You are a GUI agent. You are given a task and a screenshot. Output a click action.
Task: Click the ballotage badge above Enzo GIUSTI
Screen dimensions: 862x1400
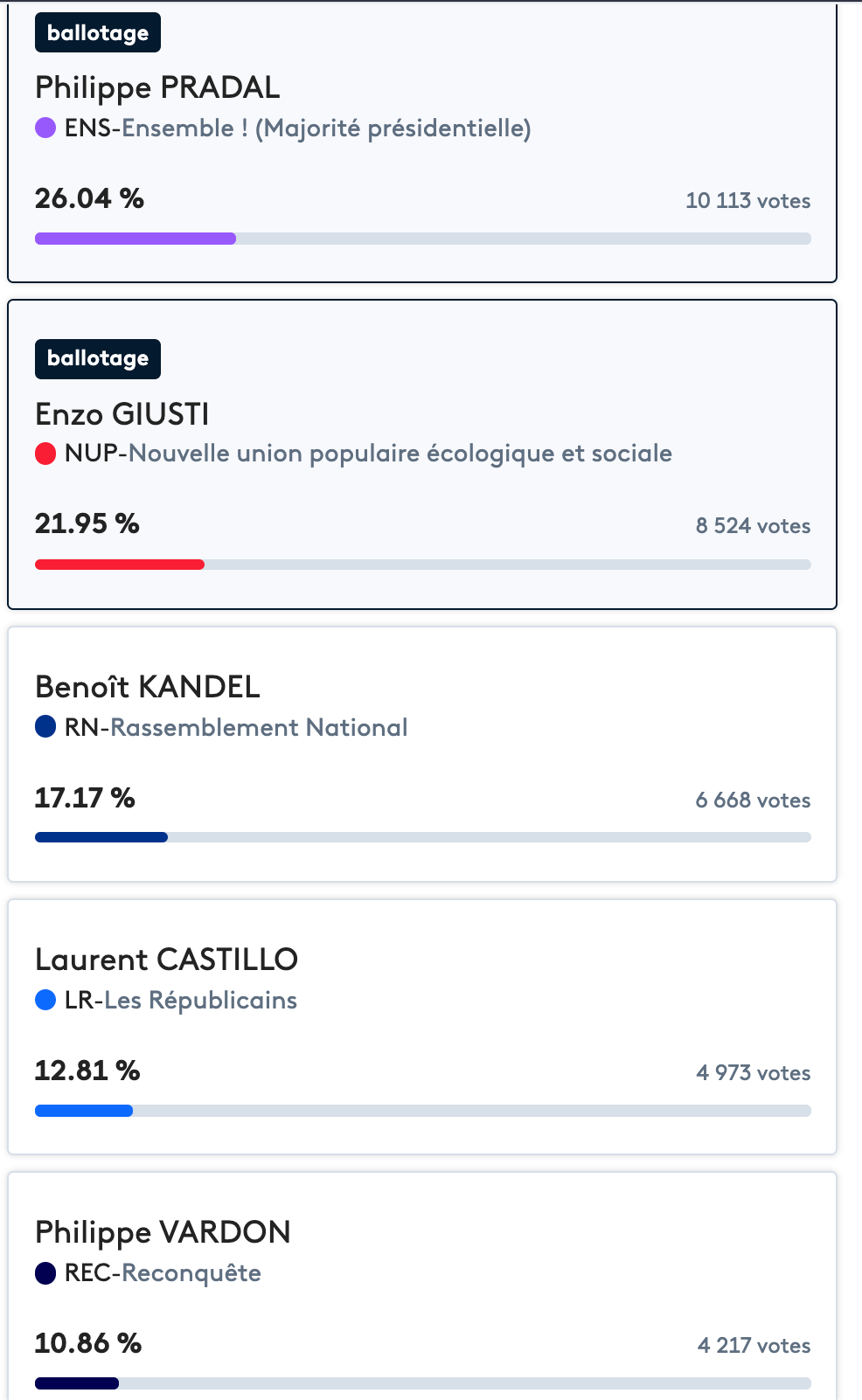coord(98,358)
